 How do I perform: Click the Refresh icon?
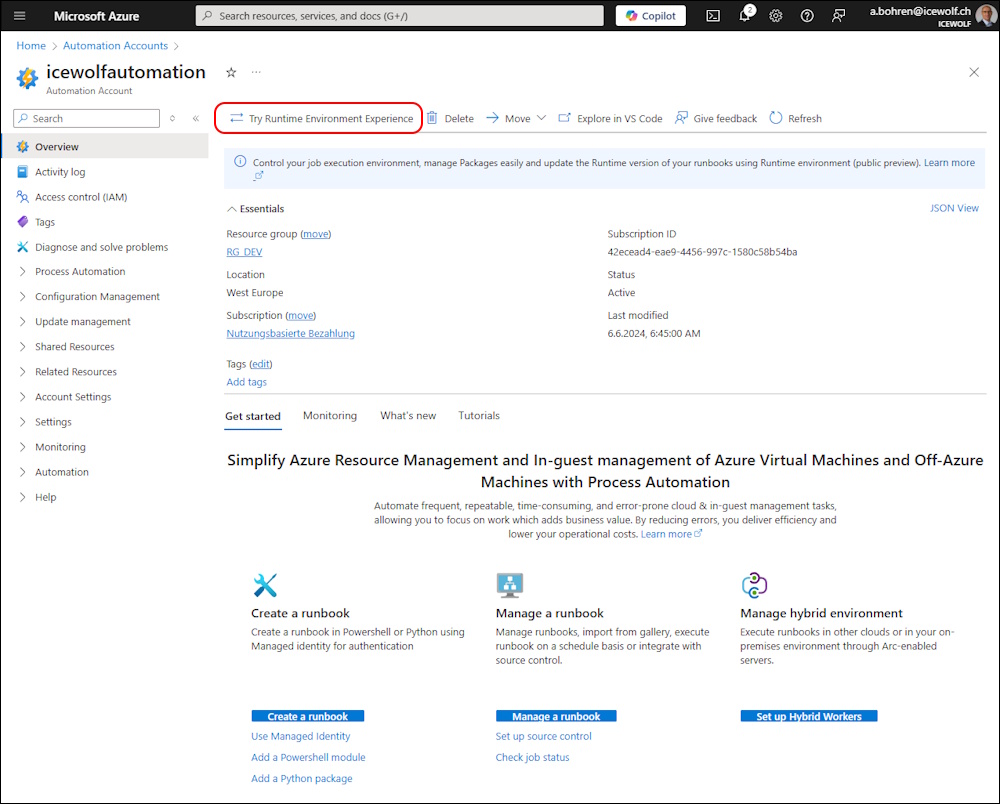pyautogui.click(x=776, y=118)
